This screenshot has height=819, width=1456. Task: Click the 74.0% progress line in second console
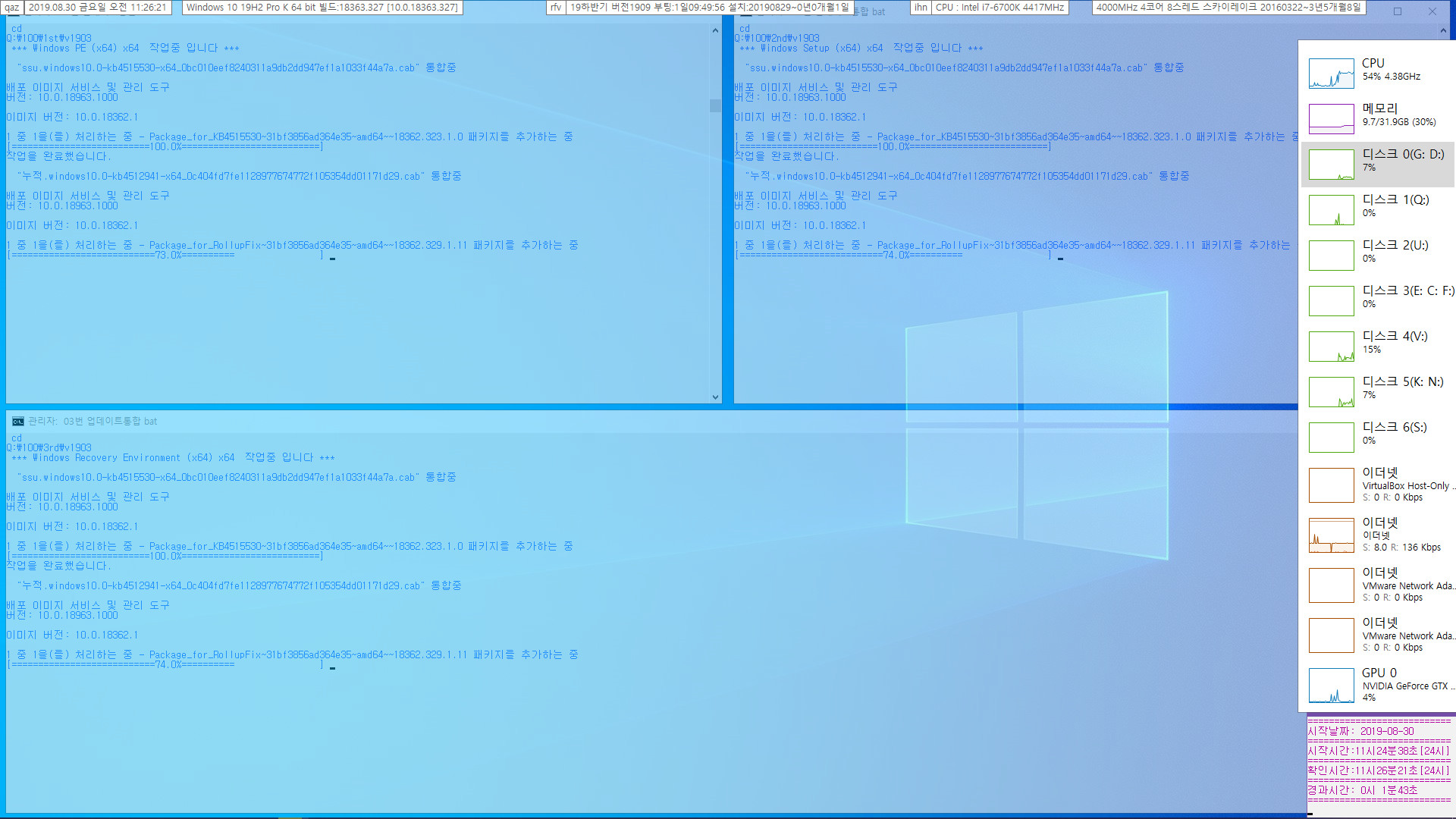point(893,256)
